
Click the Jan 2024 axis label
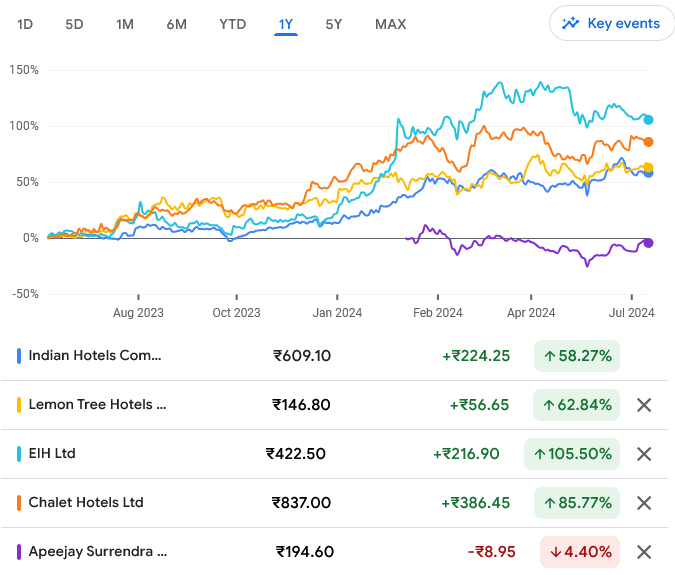pos(337,313)
